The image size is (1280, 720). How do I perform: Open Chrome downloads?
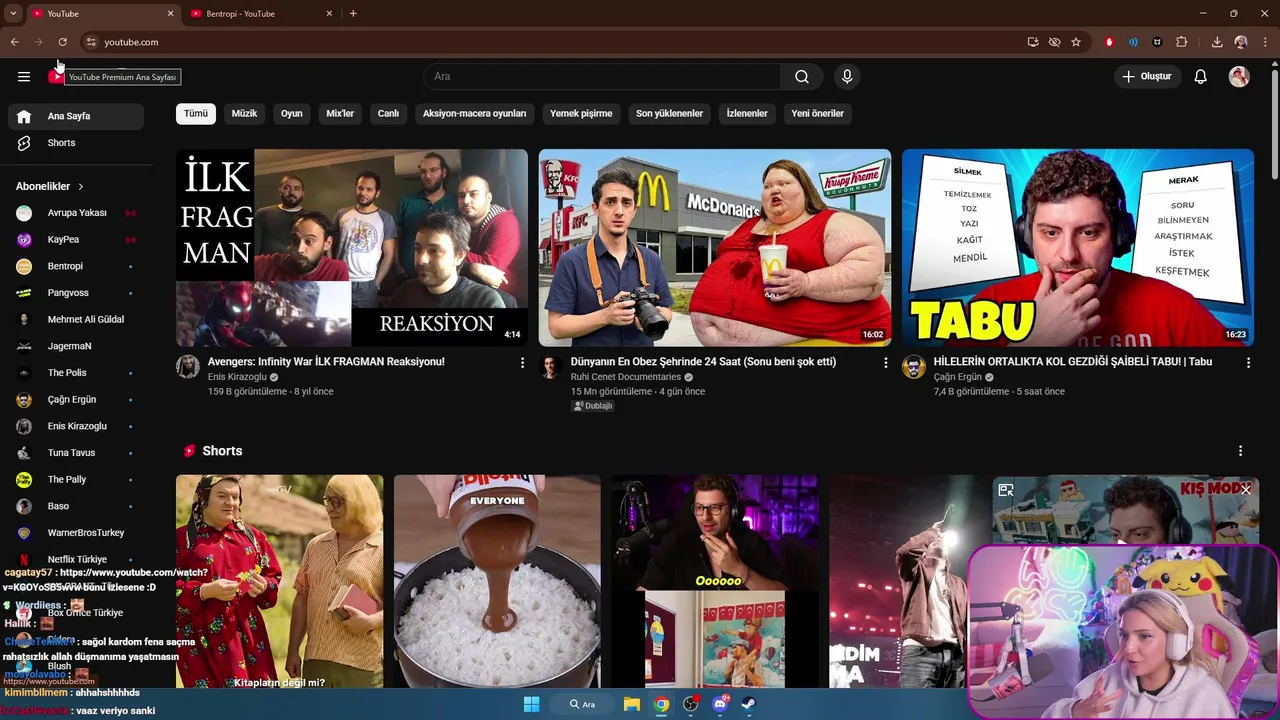1217,42
